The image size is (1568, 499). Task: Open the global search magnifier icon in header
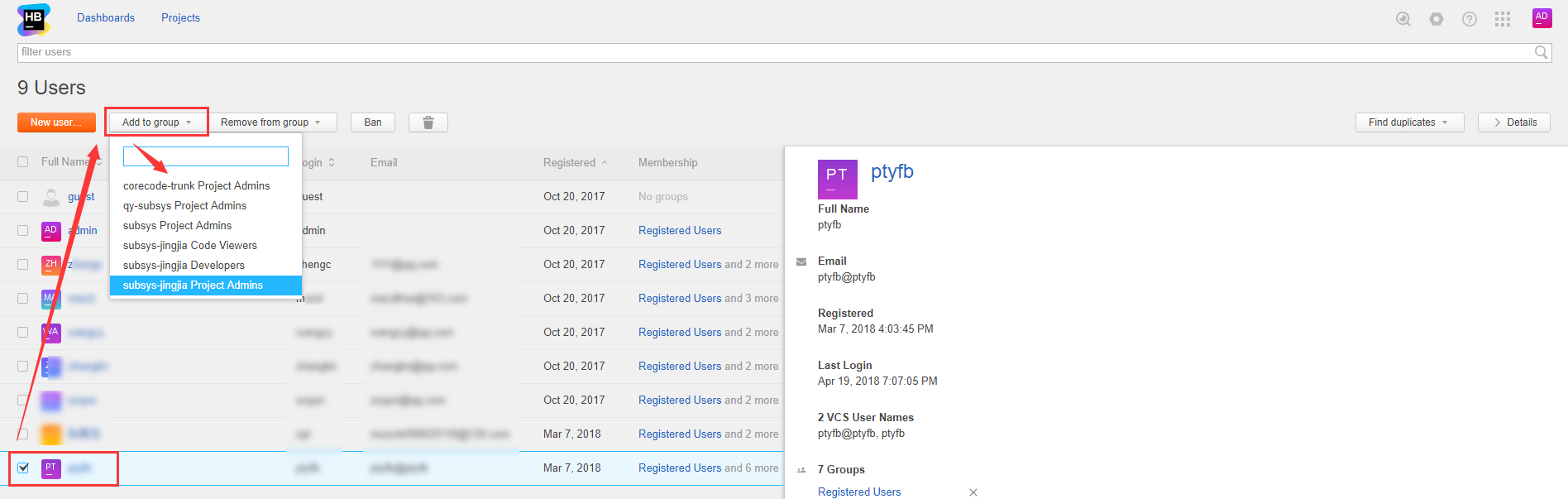tap(1403, 19)
